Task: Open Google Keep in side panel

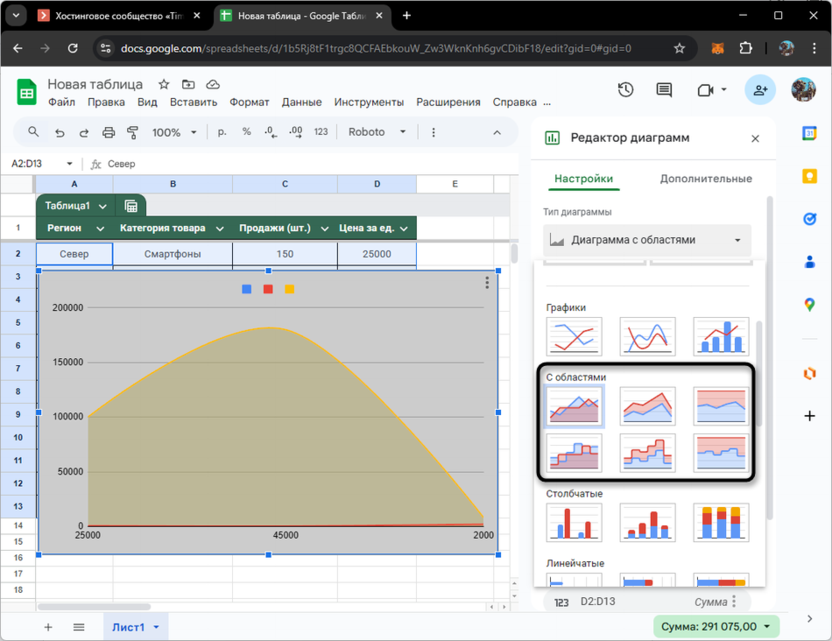Action: tap(810, 176)
